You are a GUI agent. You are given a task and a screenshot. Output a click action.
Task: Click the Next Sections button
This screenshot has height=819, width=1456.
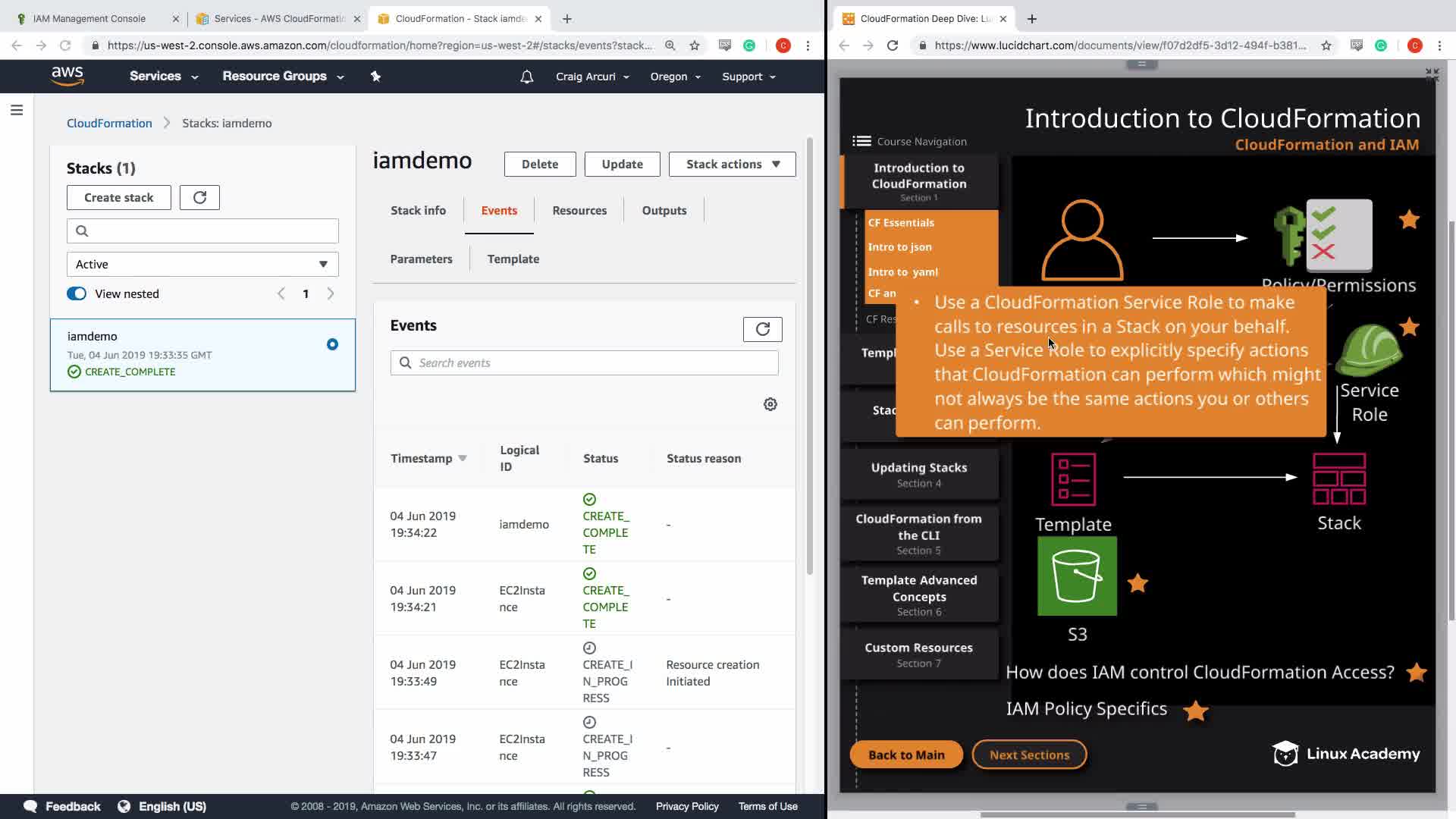(1029, 755)
